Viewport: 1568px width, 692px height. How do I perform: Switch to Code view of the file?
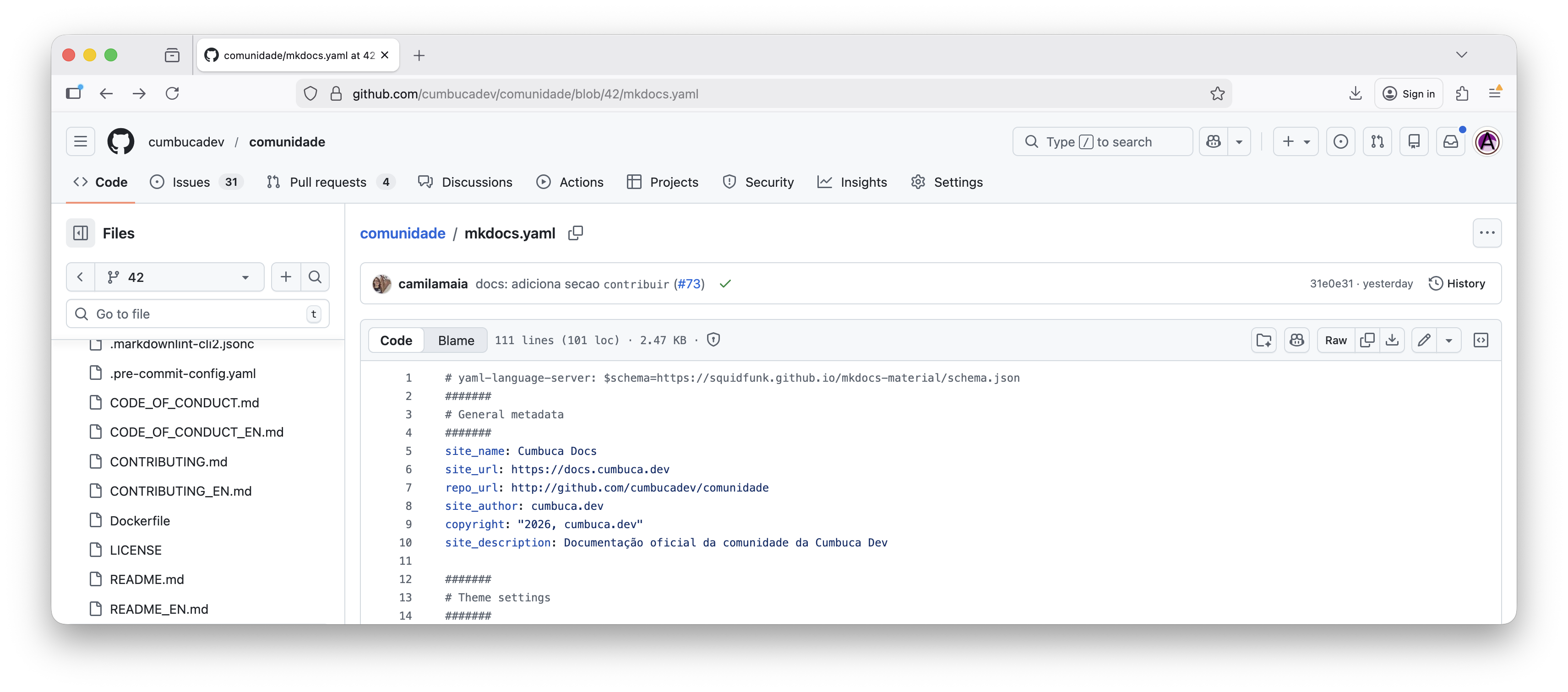[396, 340]
